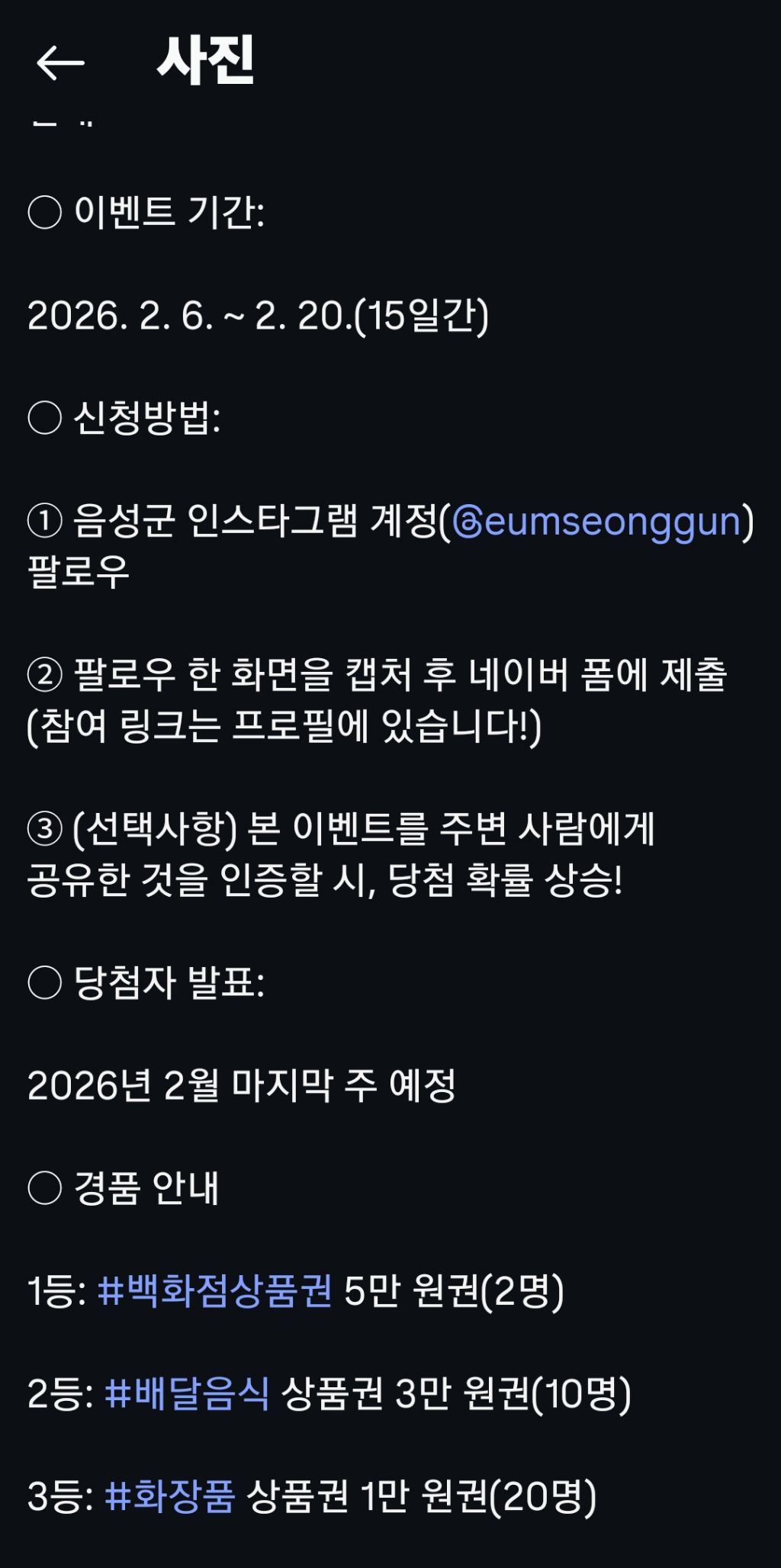The width and height of the screenshot is (781, 1568).
Task: Tap the #화장품 hashtag
Action: pos(170,1496)
